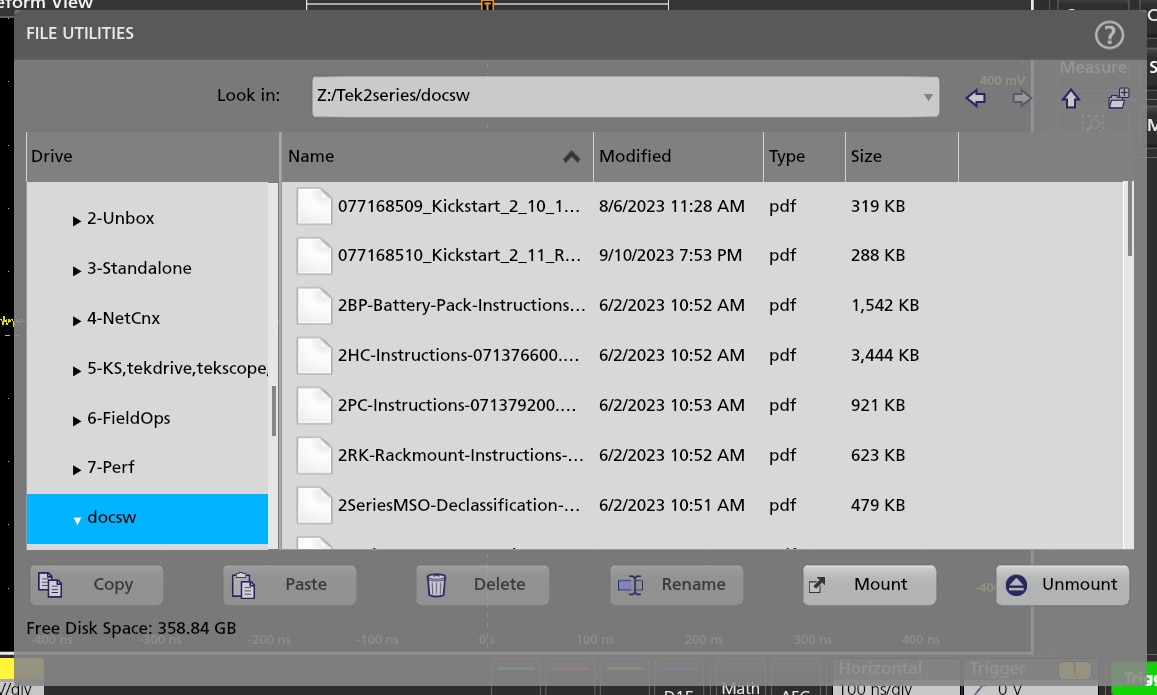Select the 6-FieldOps folder
Viewport: 1157px width, 695px height.
click(128, 418)
